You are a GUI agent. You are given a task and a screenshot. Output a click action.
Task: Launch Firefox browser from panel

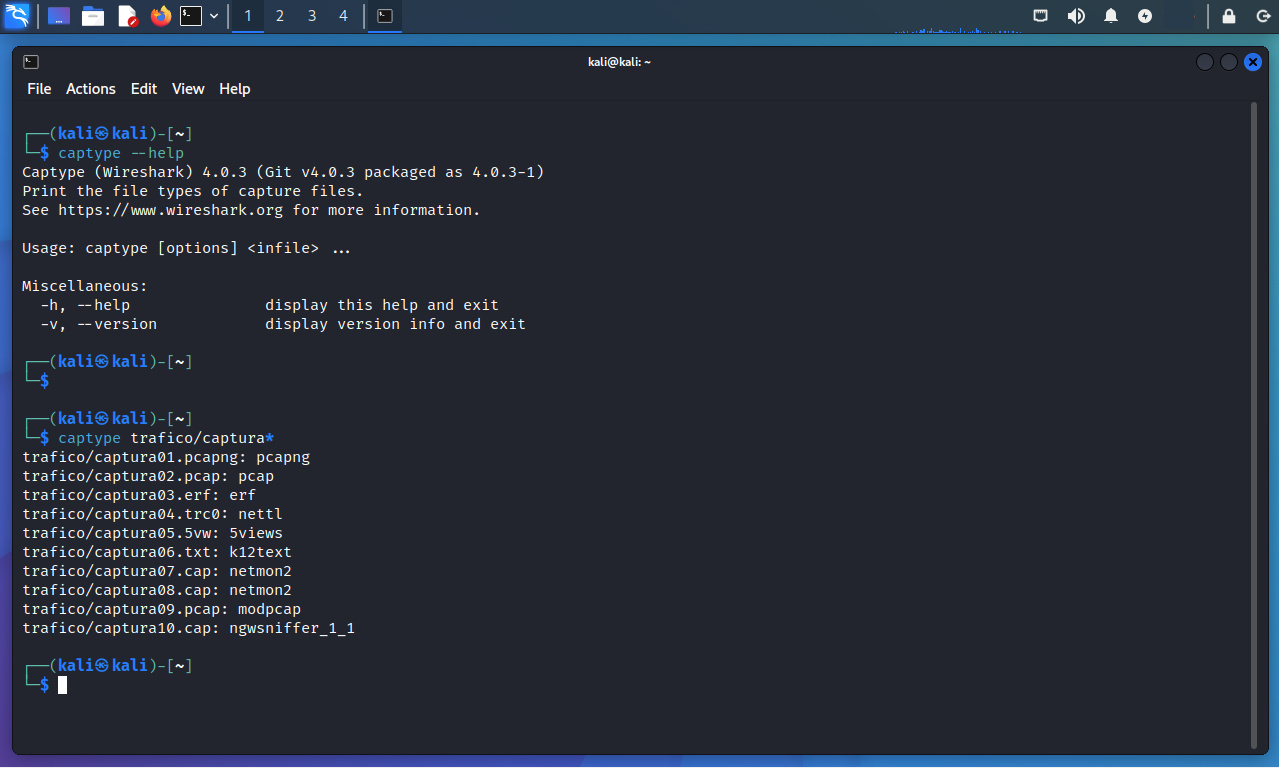(x=160, y=16)
